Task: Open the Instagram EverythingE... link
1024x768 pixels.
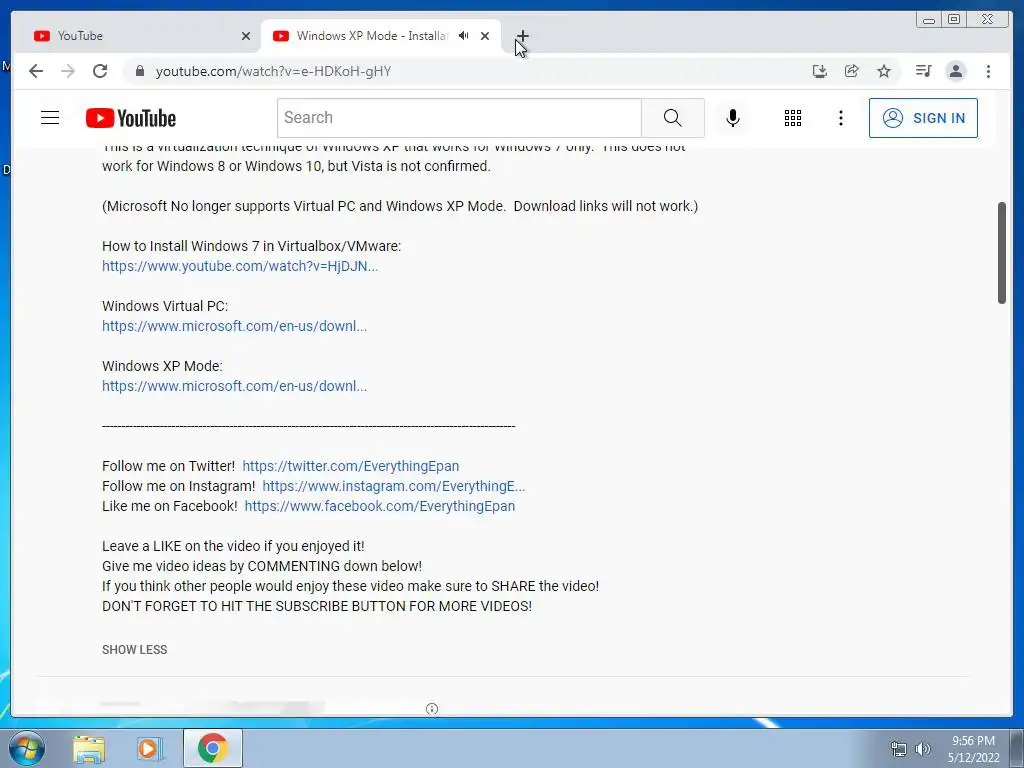Action: [393, 487]
